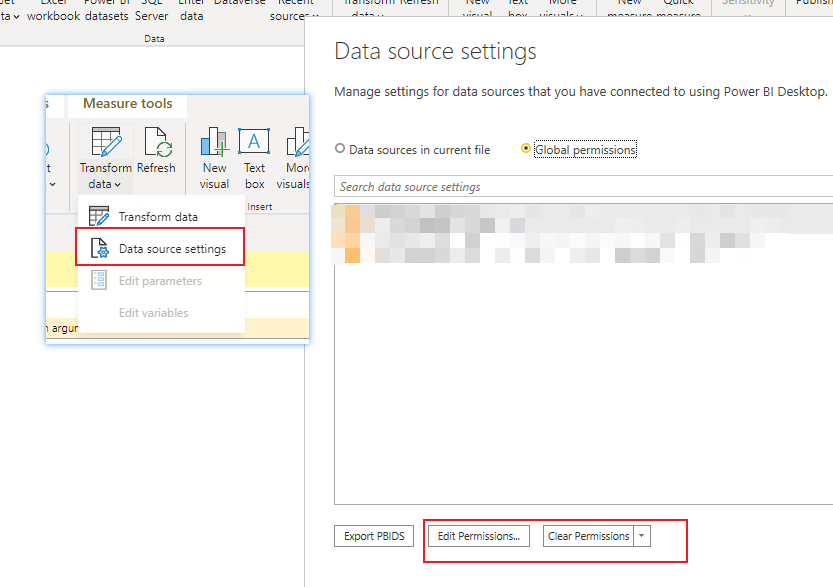Image resolution: width=833 pixels, height=587 pixels.
Task: Click the Transform data ribbon icon
Action: click(106, 142)
